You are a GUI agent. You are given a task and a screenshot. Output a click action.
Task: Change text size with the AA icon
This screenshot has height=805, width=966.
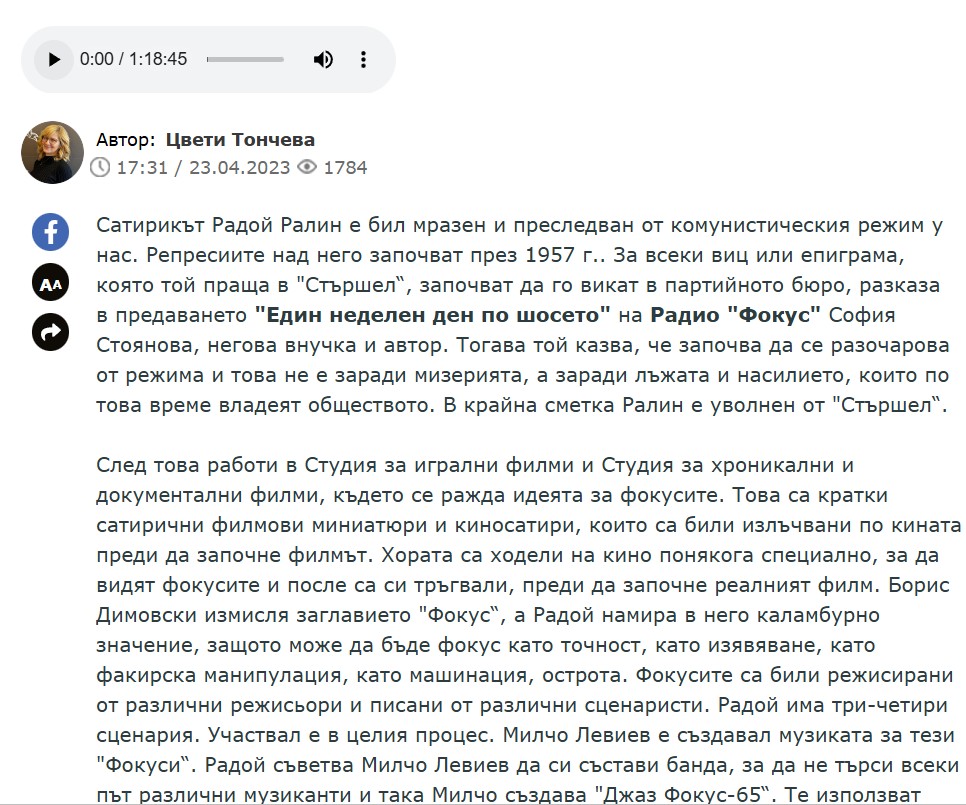pyautogui.click(x=50, y=283)
